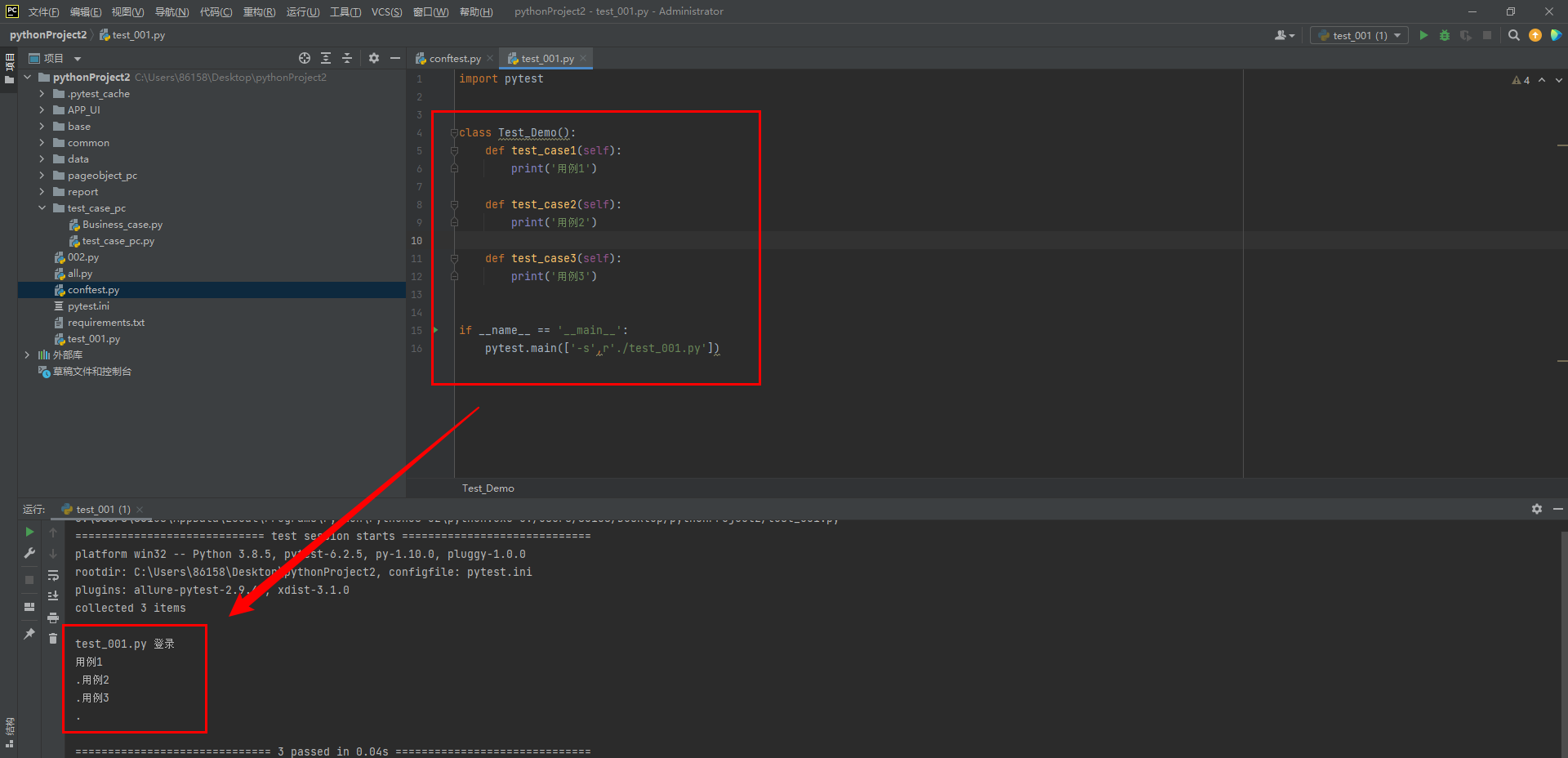Clear run console with trash icon
Screen dimensions: 1568x758
tap(53, 638)
